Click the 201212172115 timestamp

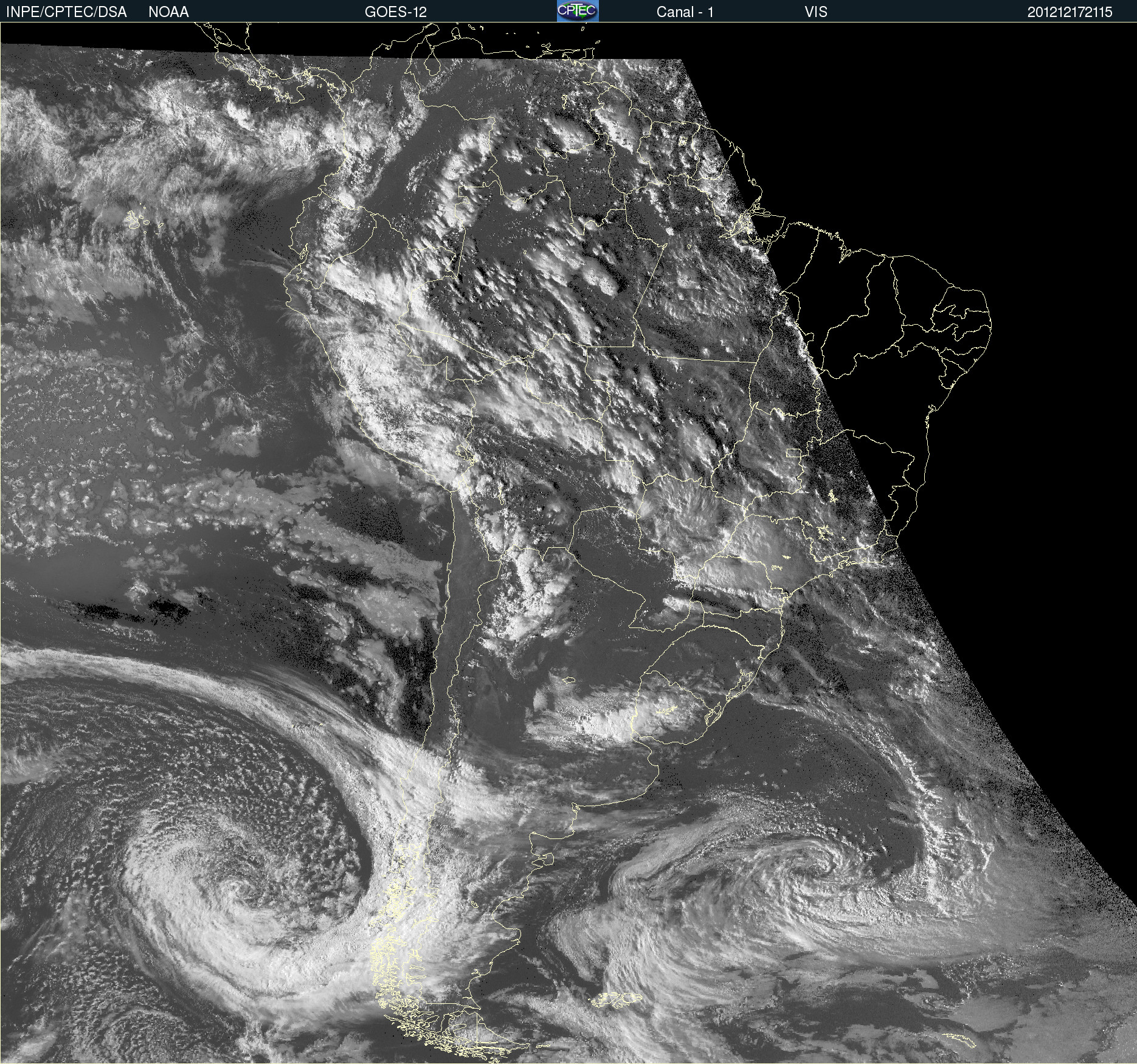click(x=1070, y=12)
